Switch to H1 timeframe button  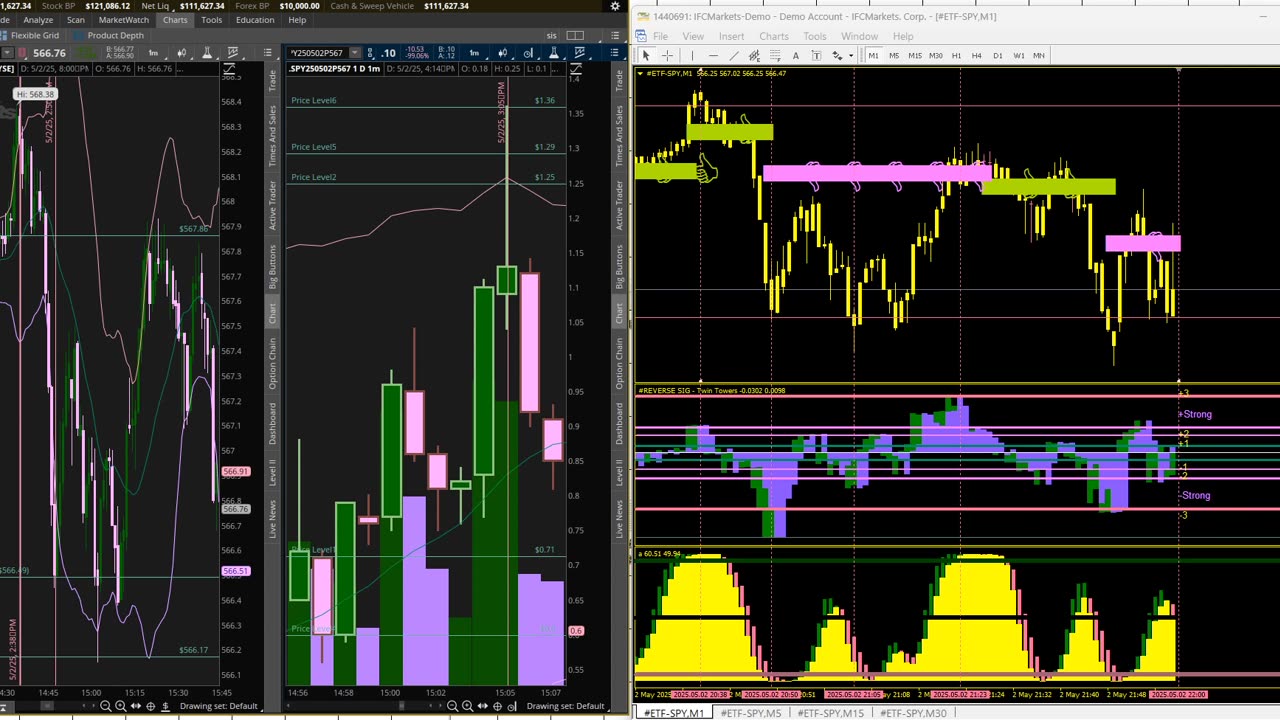(956, 55)
